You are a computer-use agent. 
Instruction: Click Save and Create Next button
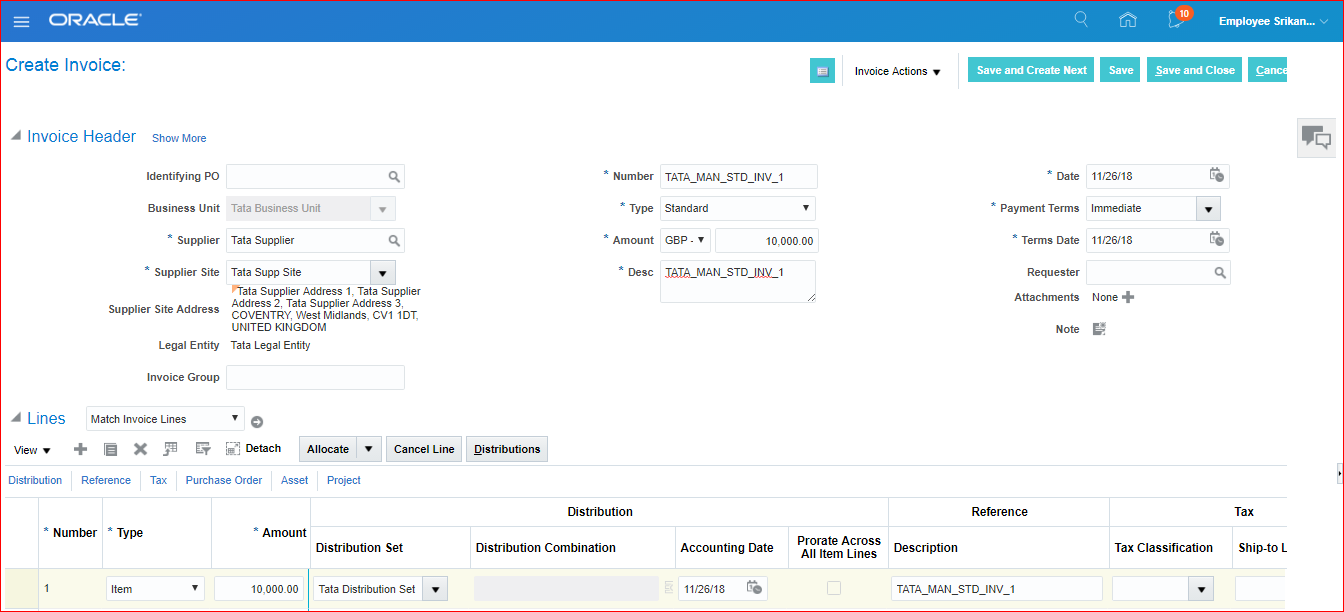[x=1031, y=70]
